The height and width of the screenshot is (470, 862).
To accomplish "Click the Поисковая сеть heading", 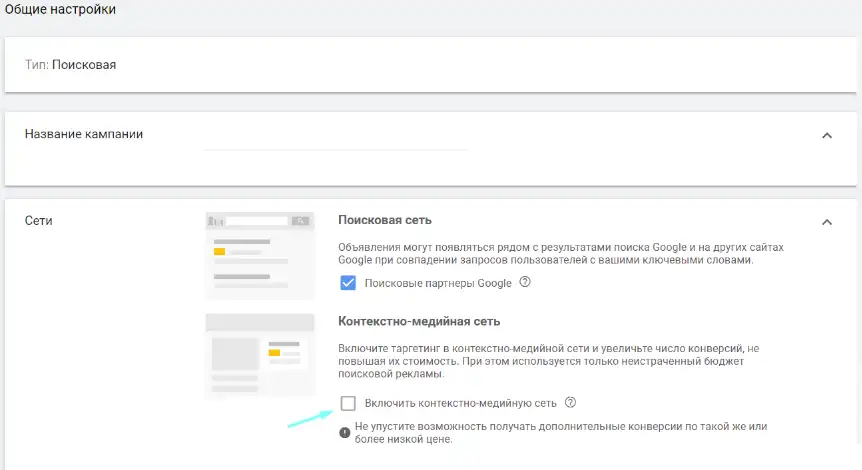I will (385, 220).
